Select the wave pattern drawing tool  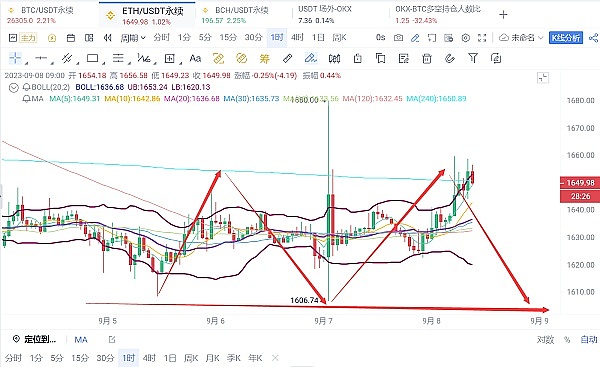(x=144, y=58)
